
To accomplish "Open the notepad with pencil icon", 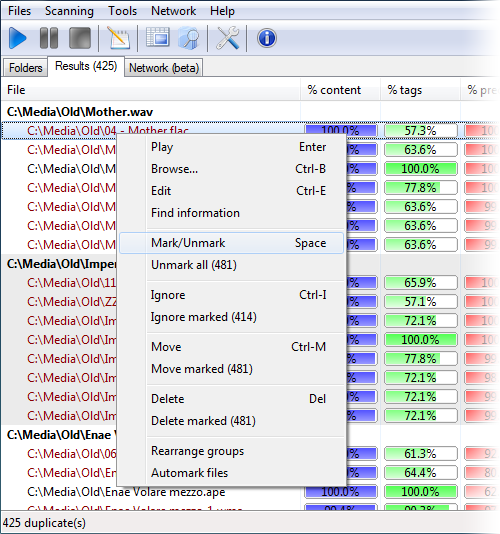I will 118,38.
